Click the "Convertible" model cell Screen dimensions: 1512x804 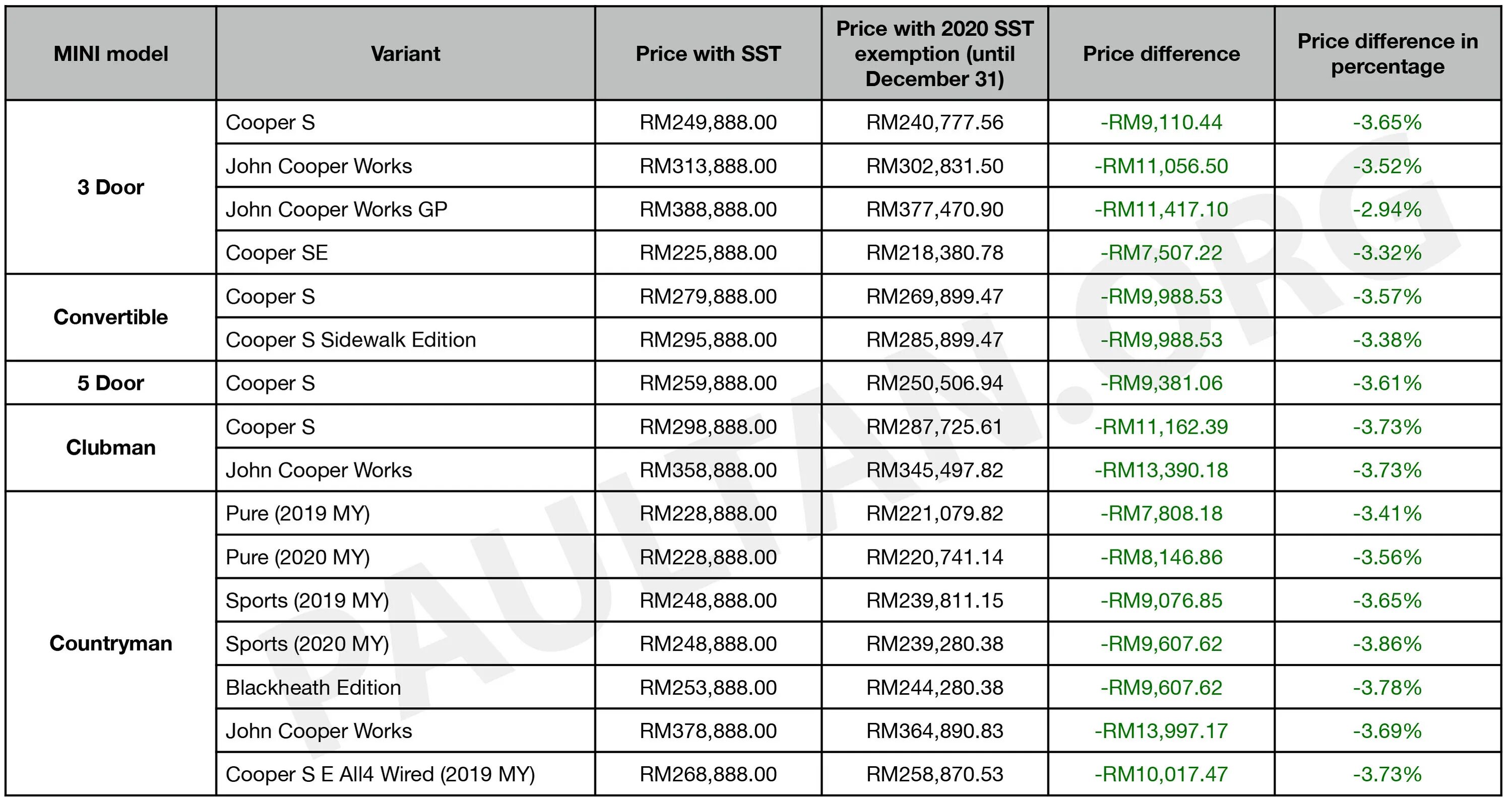click(110, 317)
